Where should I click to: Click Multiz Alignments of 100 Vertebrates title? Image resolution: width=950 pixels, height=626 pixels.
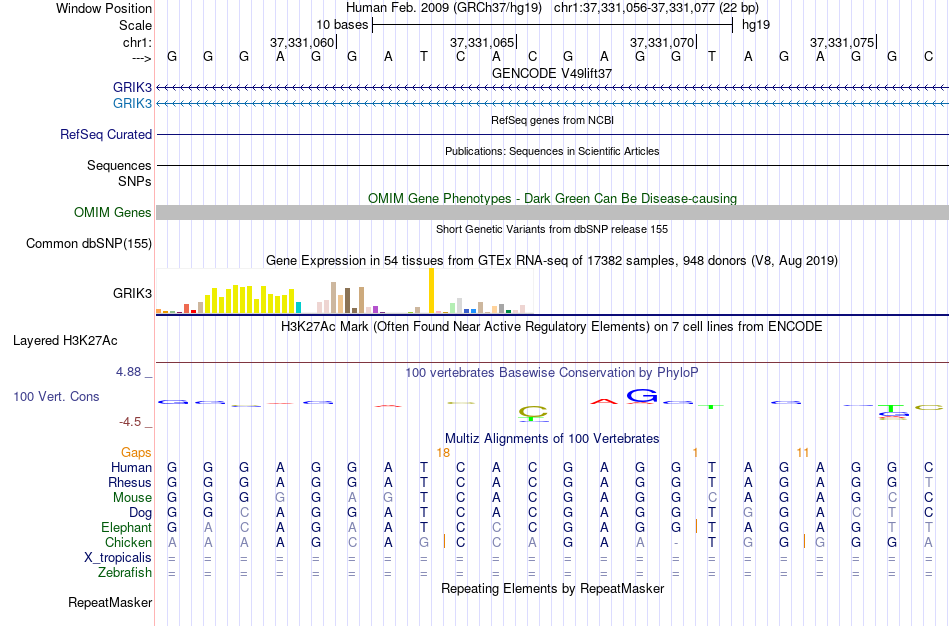[552, 438]
